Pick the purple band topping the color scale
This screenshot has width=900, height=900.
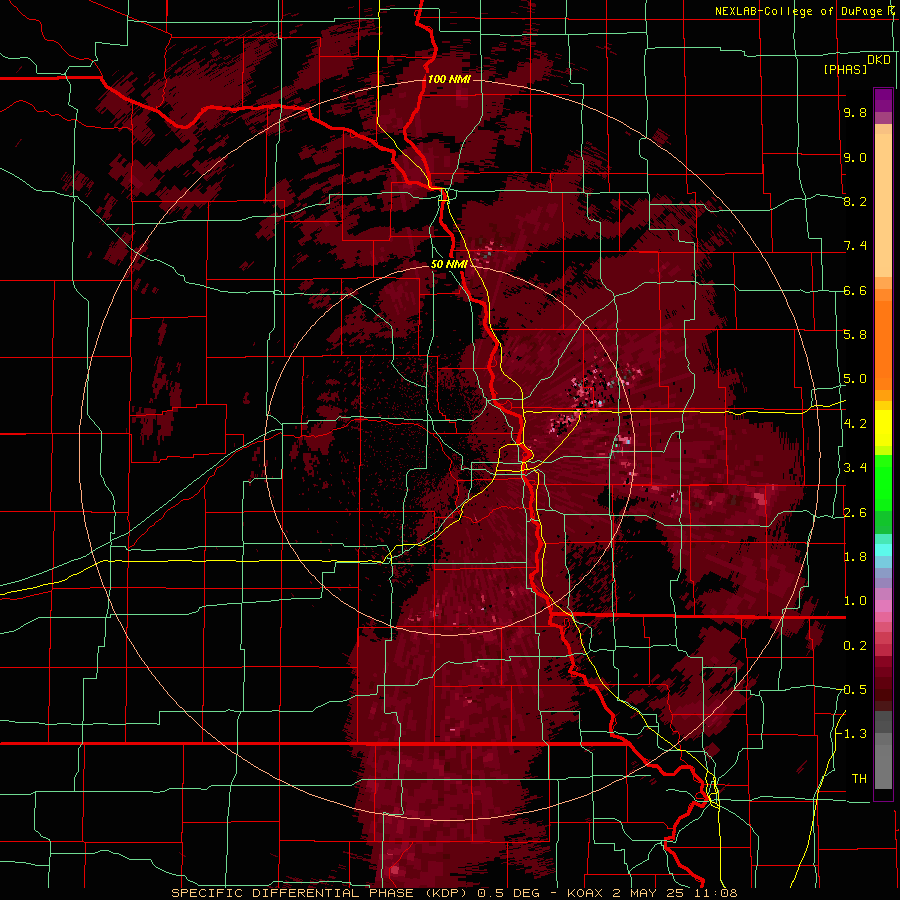[883, 100]
